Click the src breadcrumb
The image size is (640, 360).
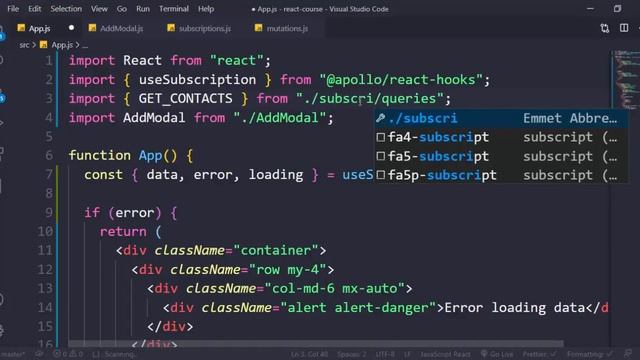point(24,45)
